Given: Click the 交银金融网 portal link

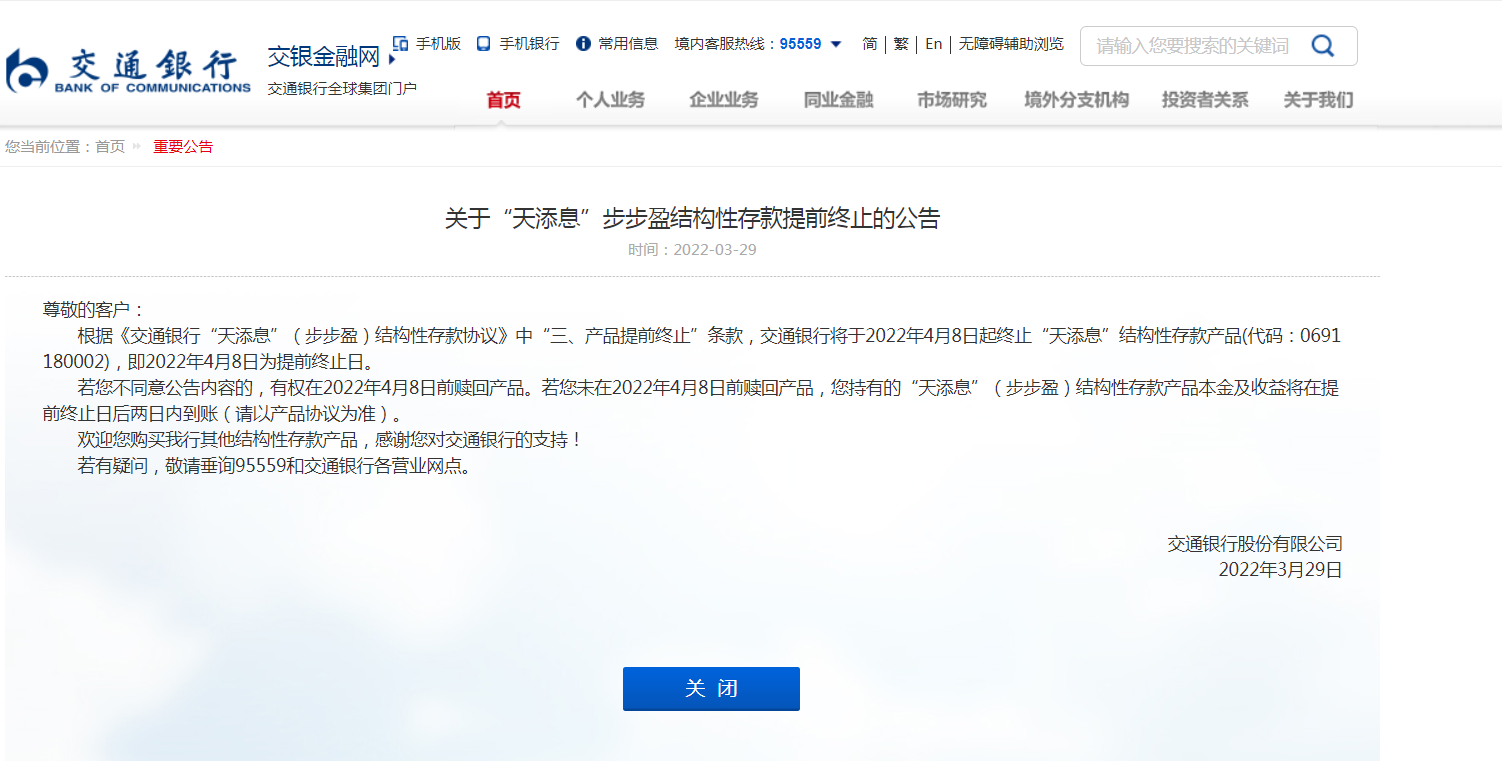Looking at the screenshot, I should pos(324,57).
